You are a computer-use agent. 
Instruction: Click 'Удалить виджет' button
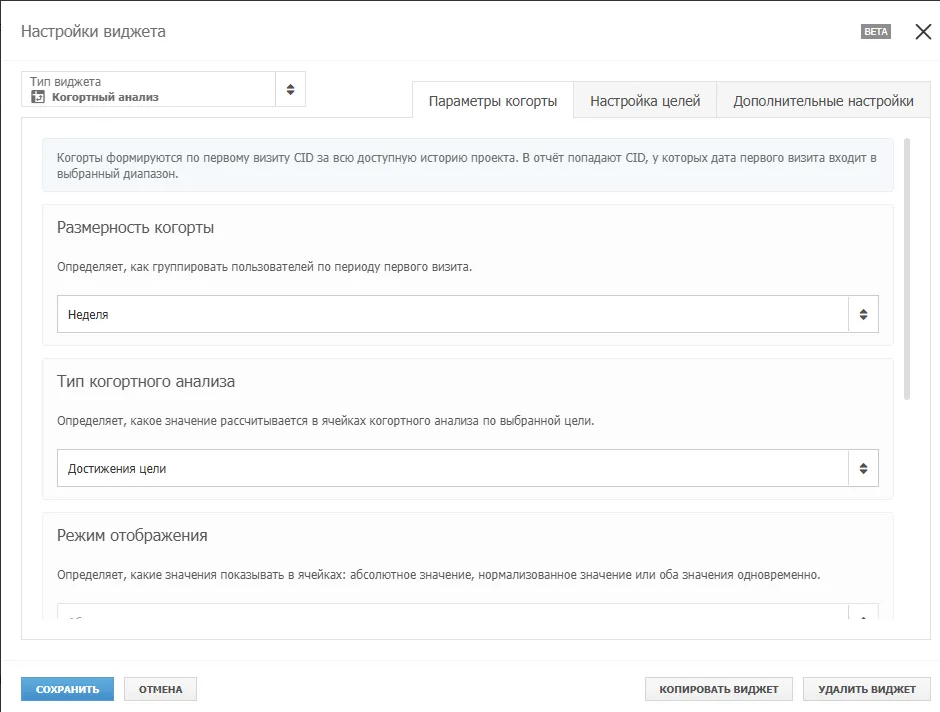pyautogui.click(x=867, y=689)
